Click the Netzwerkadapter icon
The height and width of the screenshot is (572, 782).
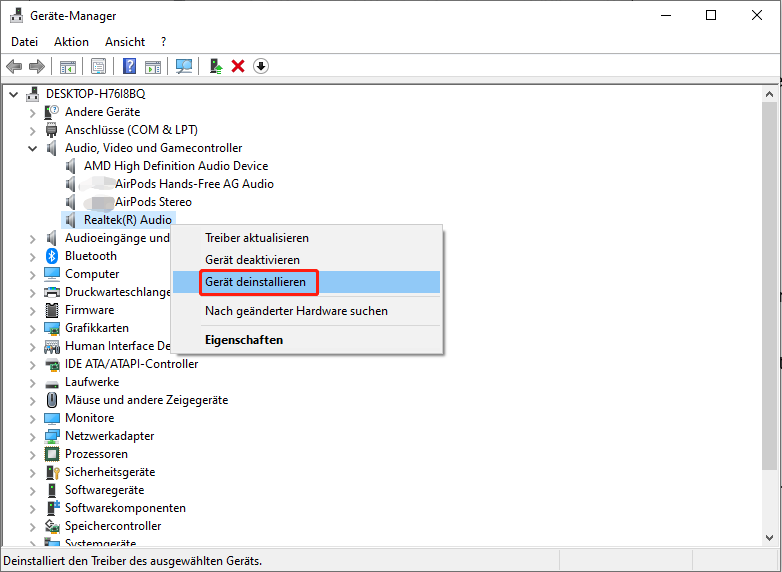(x=52, y=436)
